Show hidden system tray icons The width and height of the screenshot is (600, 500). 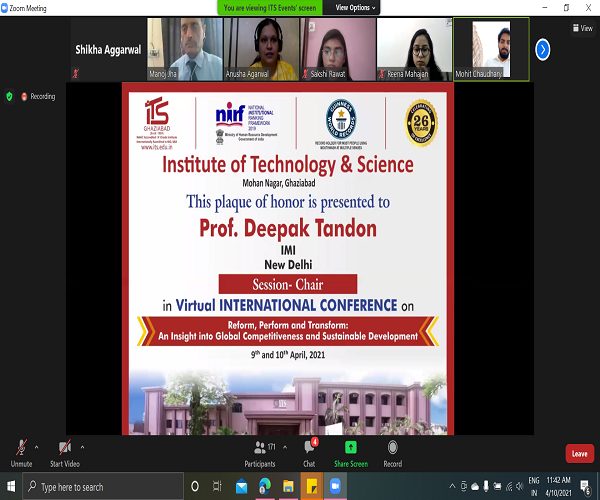click(x=452, y=486)
